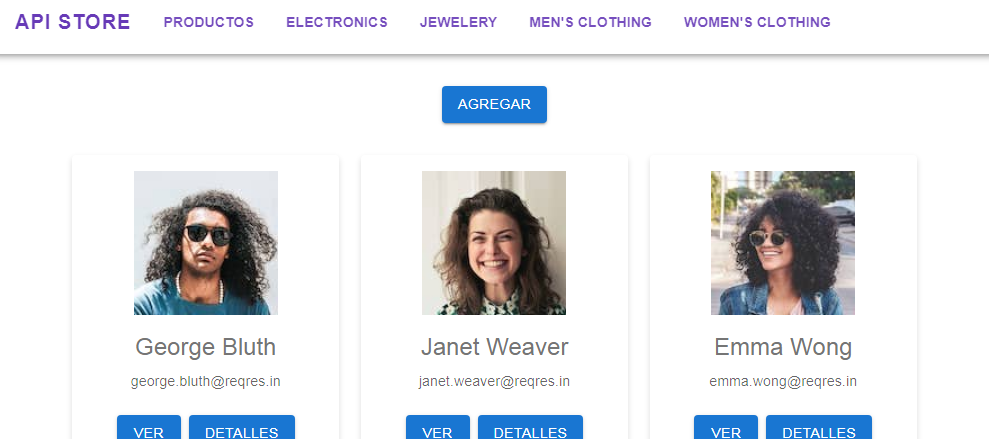This screenshot has width=989, height=439.
Task: Select the George Bluth name heading
Action: 206,347
